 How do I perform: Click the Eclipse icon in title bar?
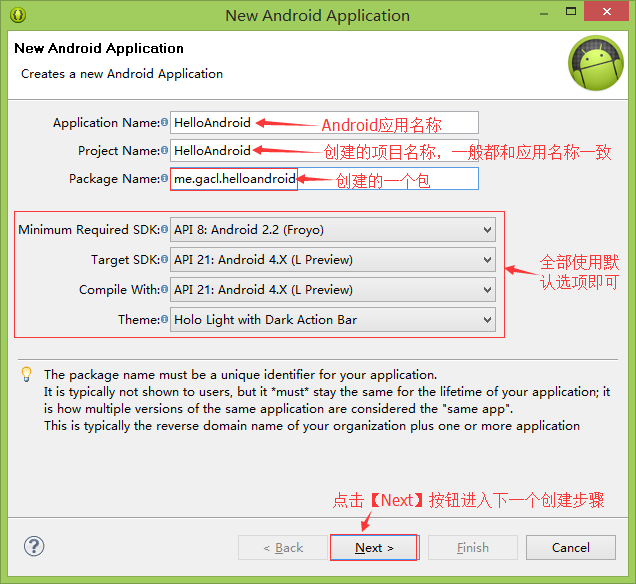(18, 15)
